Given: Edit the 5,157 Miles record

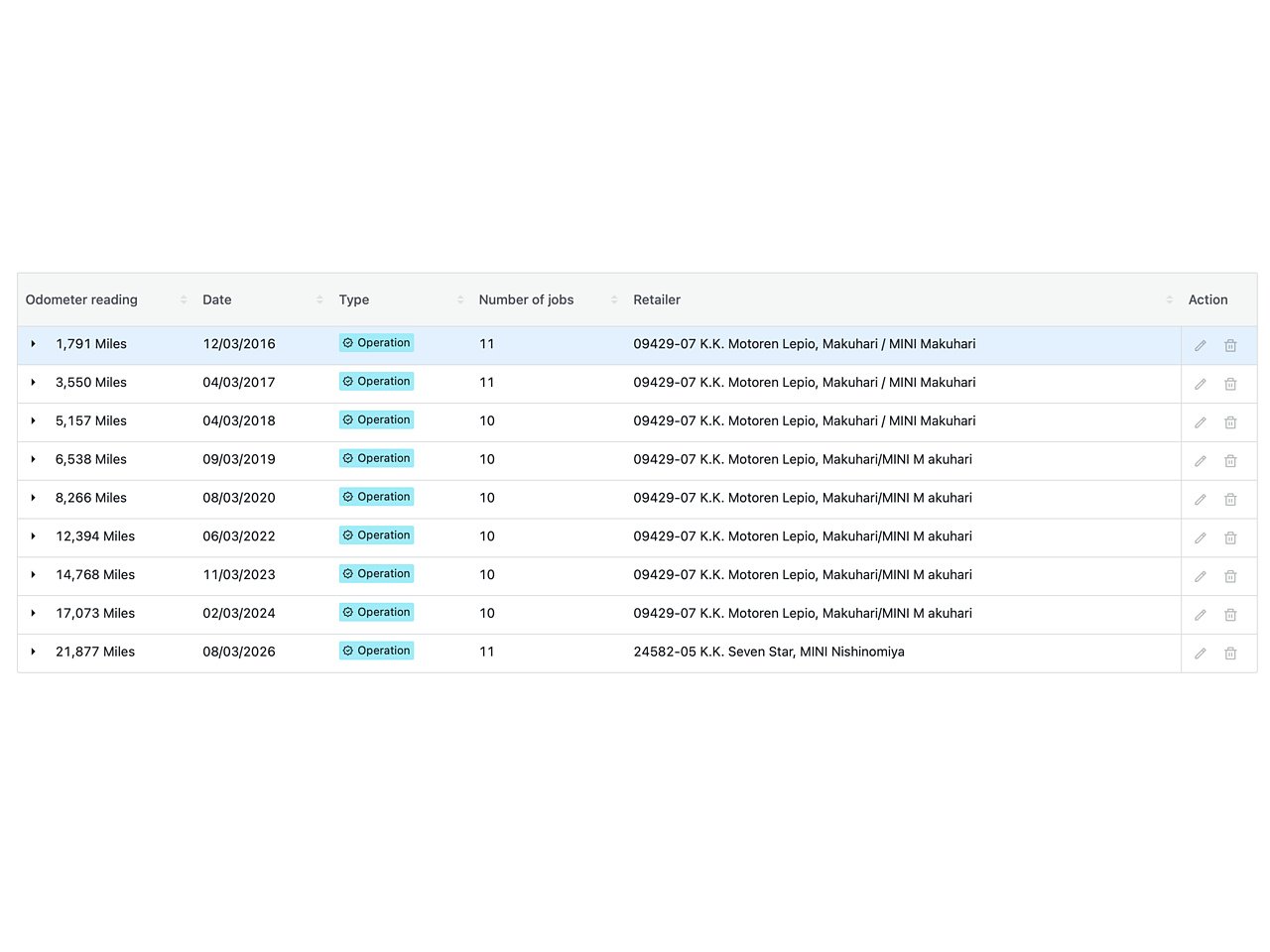Looking at the screenshot, I should [1200, 422].
